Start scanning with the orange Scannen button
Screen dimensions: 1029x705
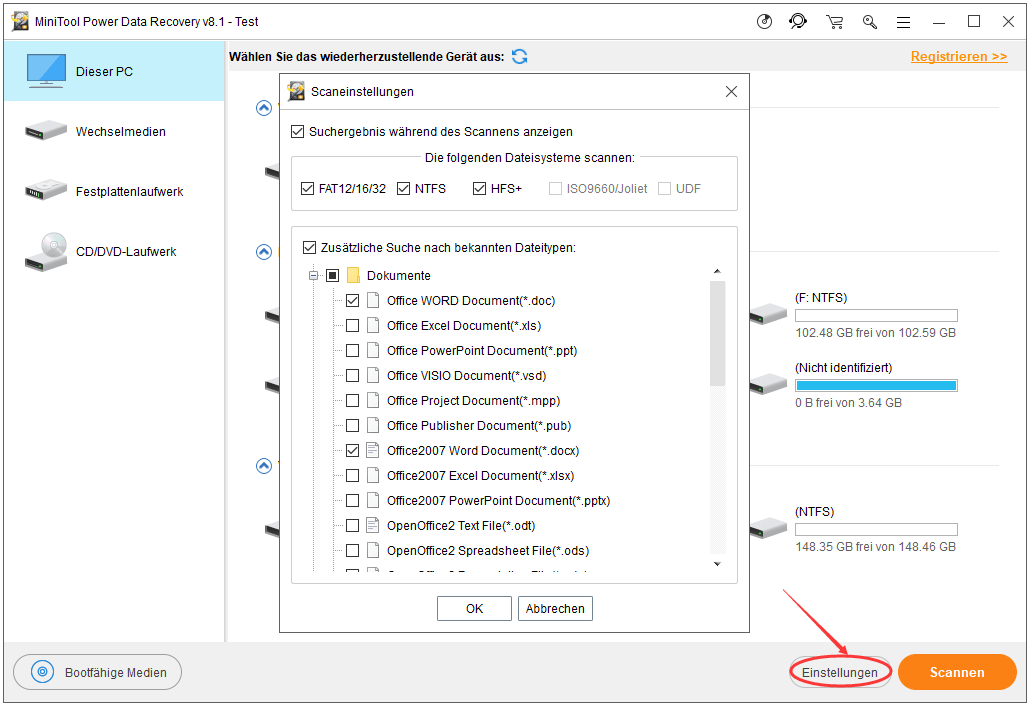point(957,672)
